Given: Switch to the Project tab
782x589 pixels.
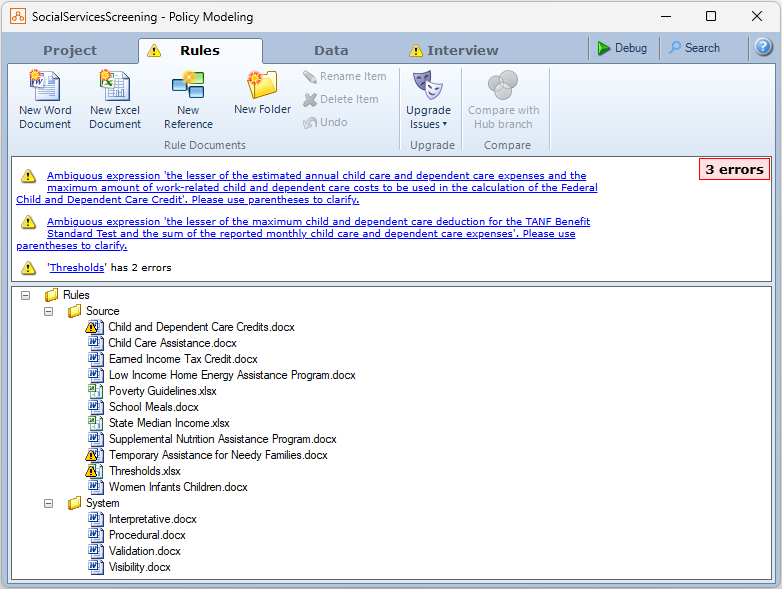Looking at the screenshot, I should click(70, 50).
